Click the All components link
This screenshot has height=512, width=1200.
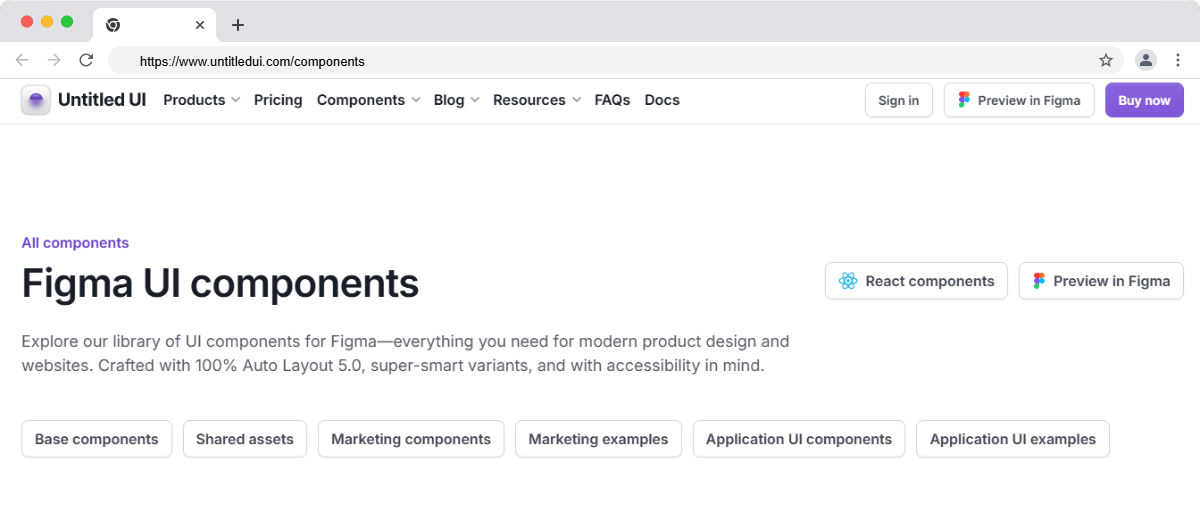tap(75, 243)
